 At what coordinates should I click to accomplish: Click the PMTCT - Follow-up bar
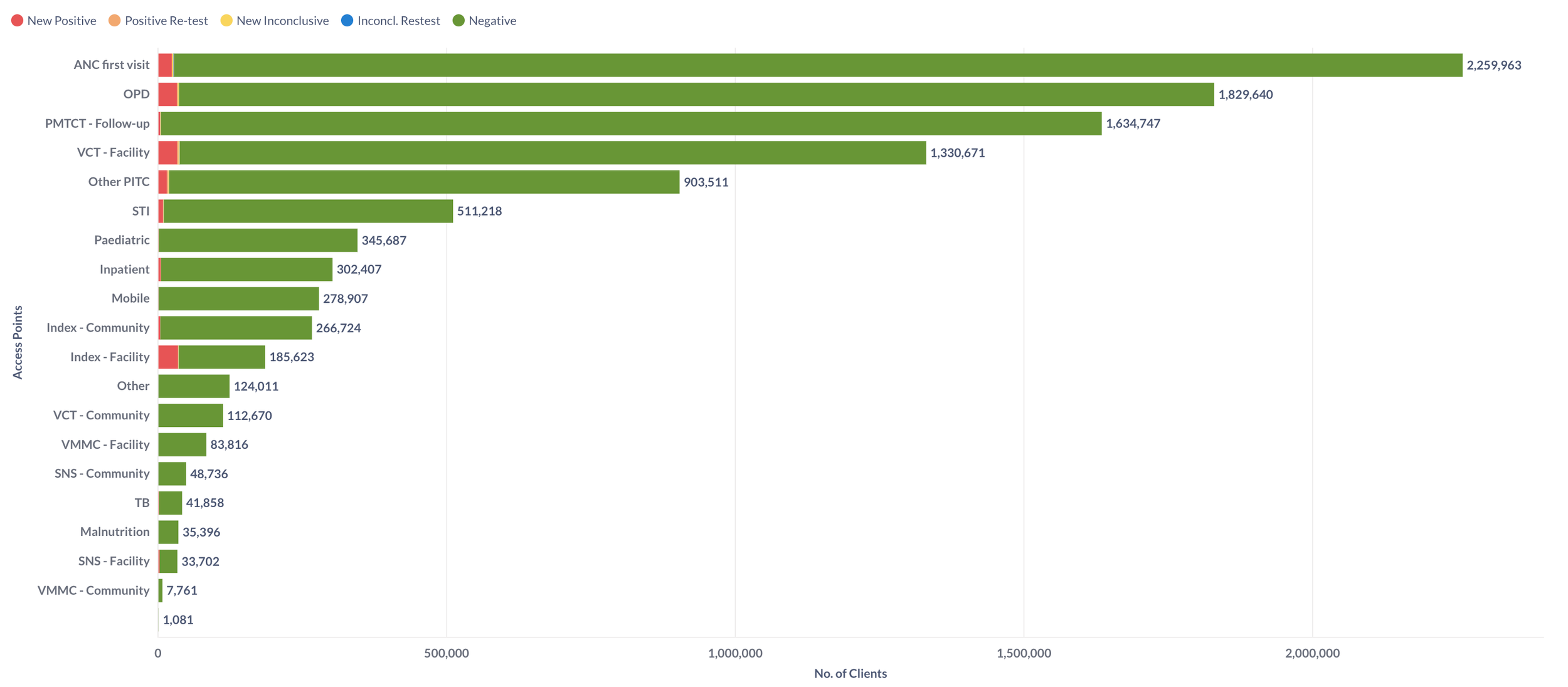627,123
